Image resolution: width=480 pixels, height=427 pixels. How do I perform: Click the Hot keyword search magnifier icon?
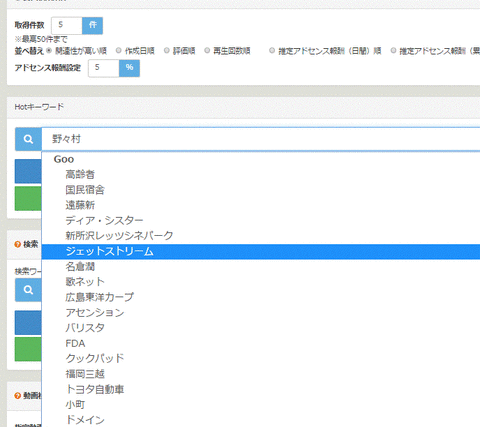coord(28,139)
